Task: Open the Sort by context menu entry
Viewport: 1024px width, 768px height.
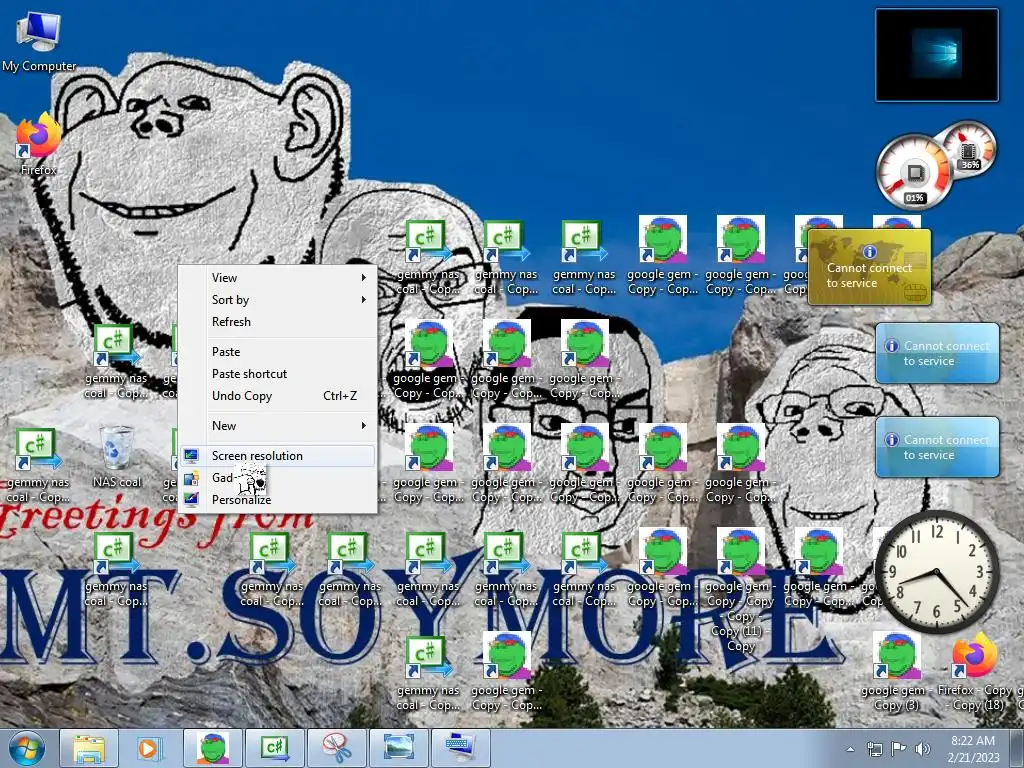Action: pos(278,300)
